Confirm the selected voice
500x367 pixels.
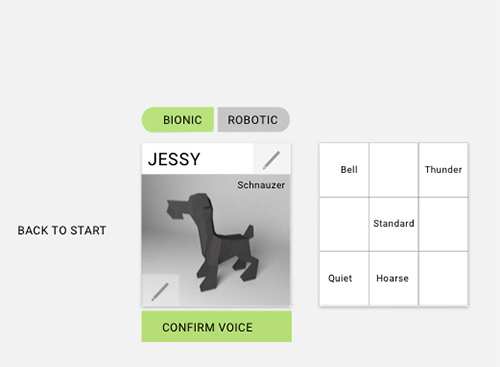(x=216, y=327)
